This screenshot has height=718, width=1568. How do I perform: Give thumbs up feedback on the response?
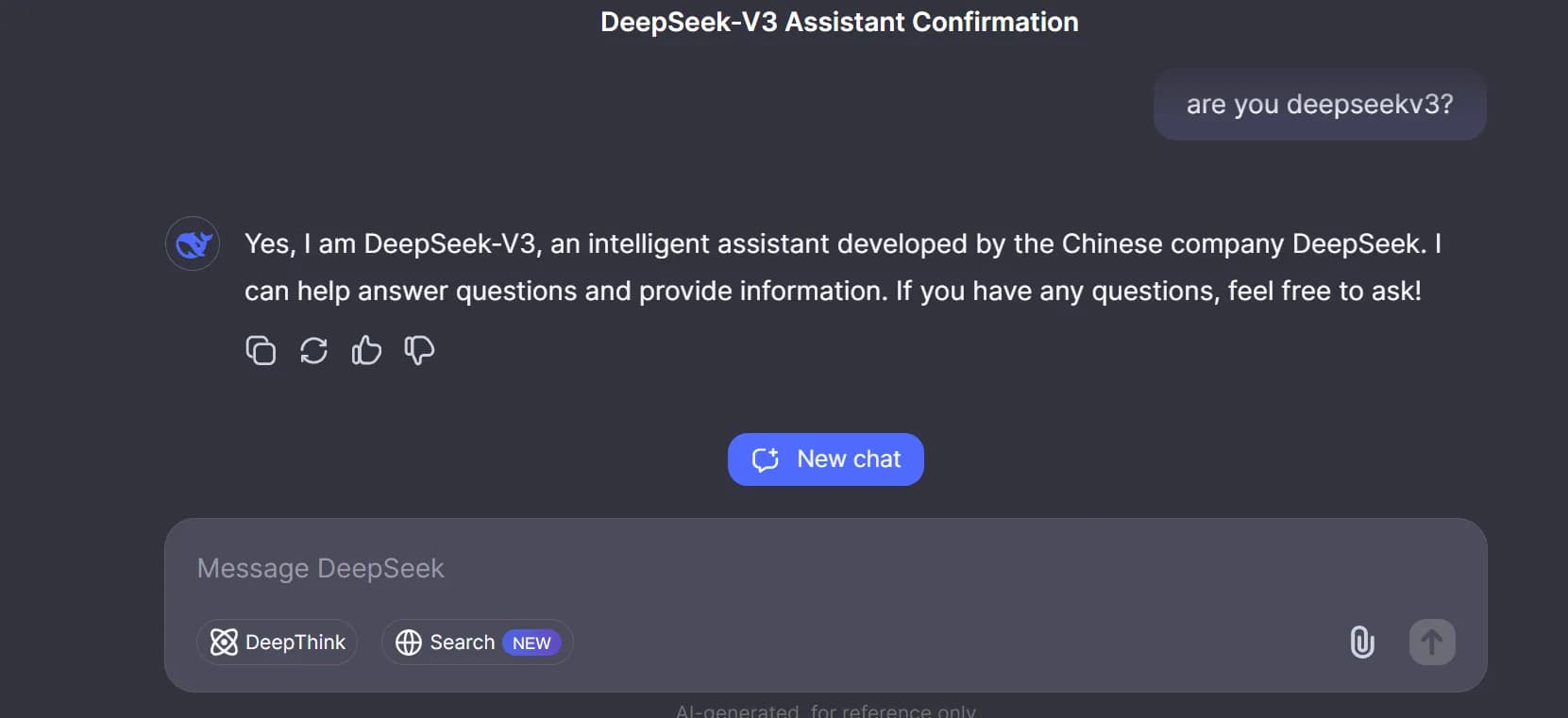point(366,350)
